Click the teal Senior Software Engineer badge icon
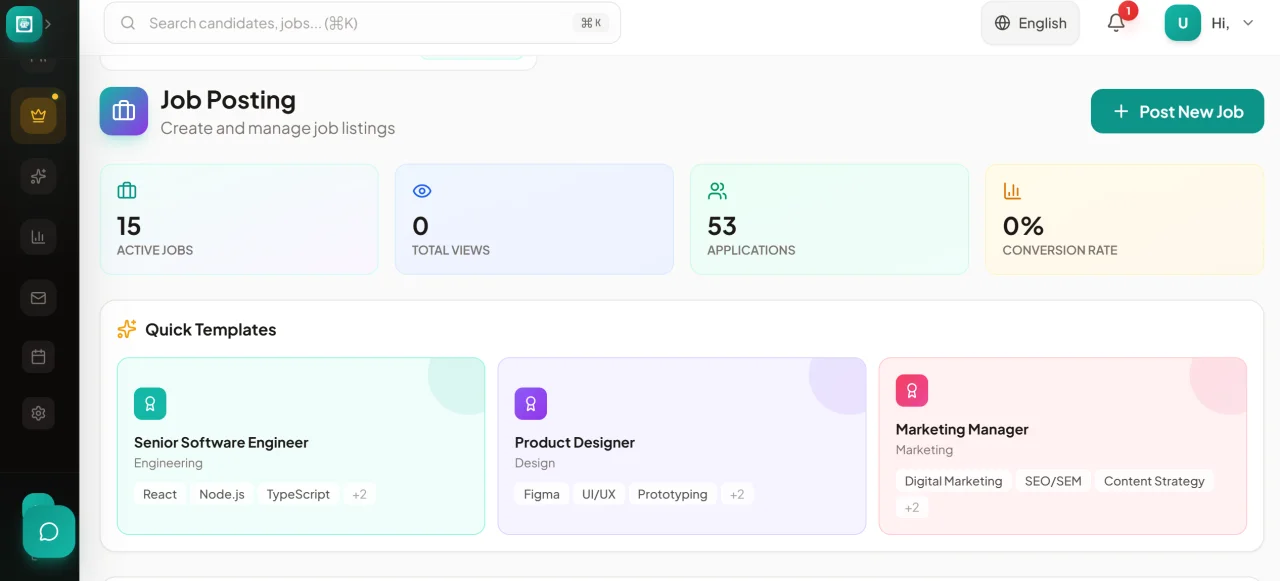The height and width of the screenshot is (581, 1280). tap(150, 404)
